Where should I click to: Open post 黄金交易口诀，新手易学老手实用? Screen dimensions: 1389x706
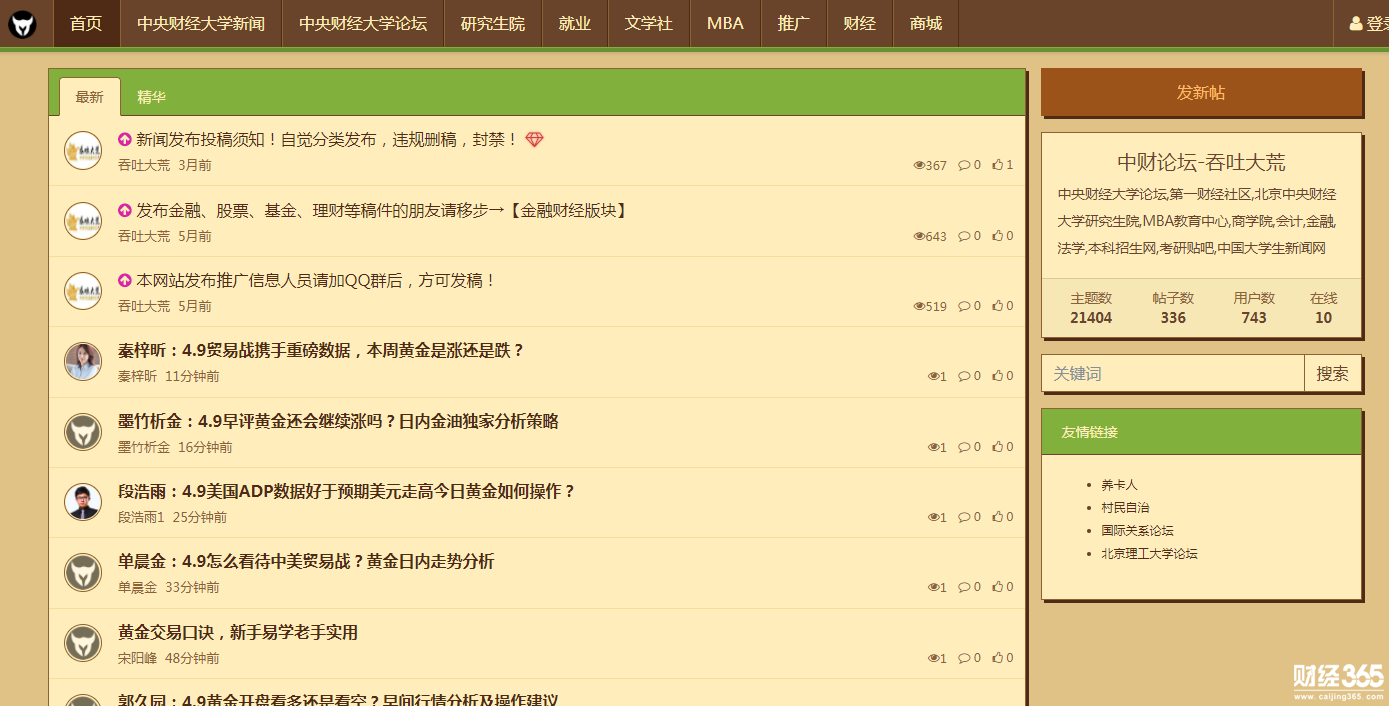238,632
